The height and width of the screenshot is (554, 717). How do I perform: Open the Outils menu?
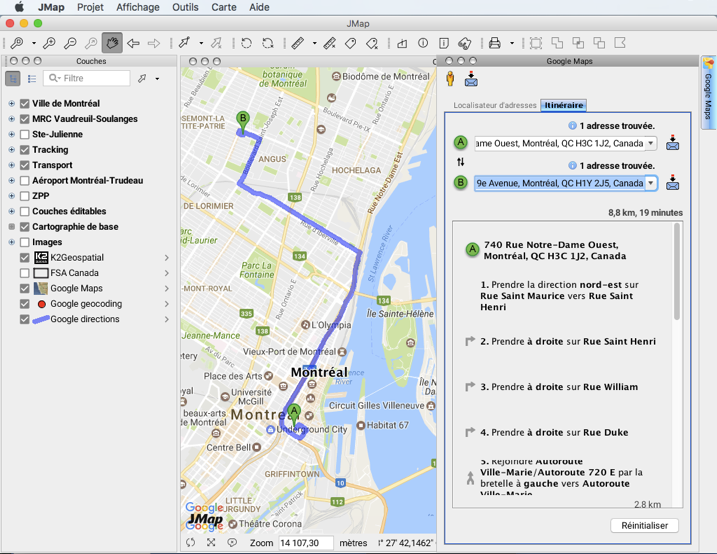(185, 7)
